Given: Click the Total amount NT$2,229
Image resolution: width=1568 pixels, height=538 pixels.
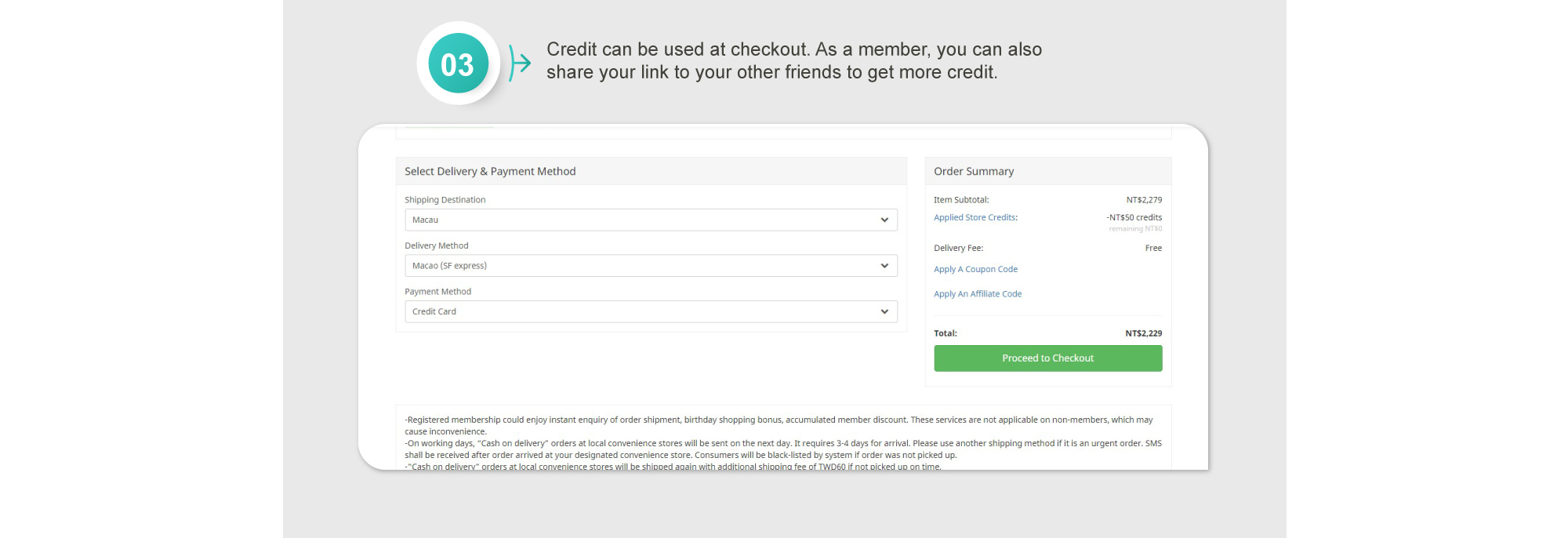Looking at the screenshot, I should tap(1143, 334).
